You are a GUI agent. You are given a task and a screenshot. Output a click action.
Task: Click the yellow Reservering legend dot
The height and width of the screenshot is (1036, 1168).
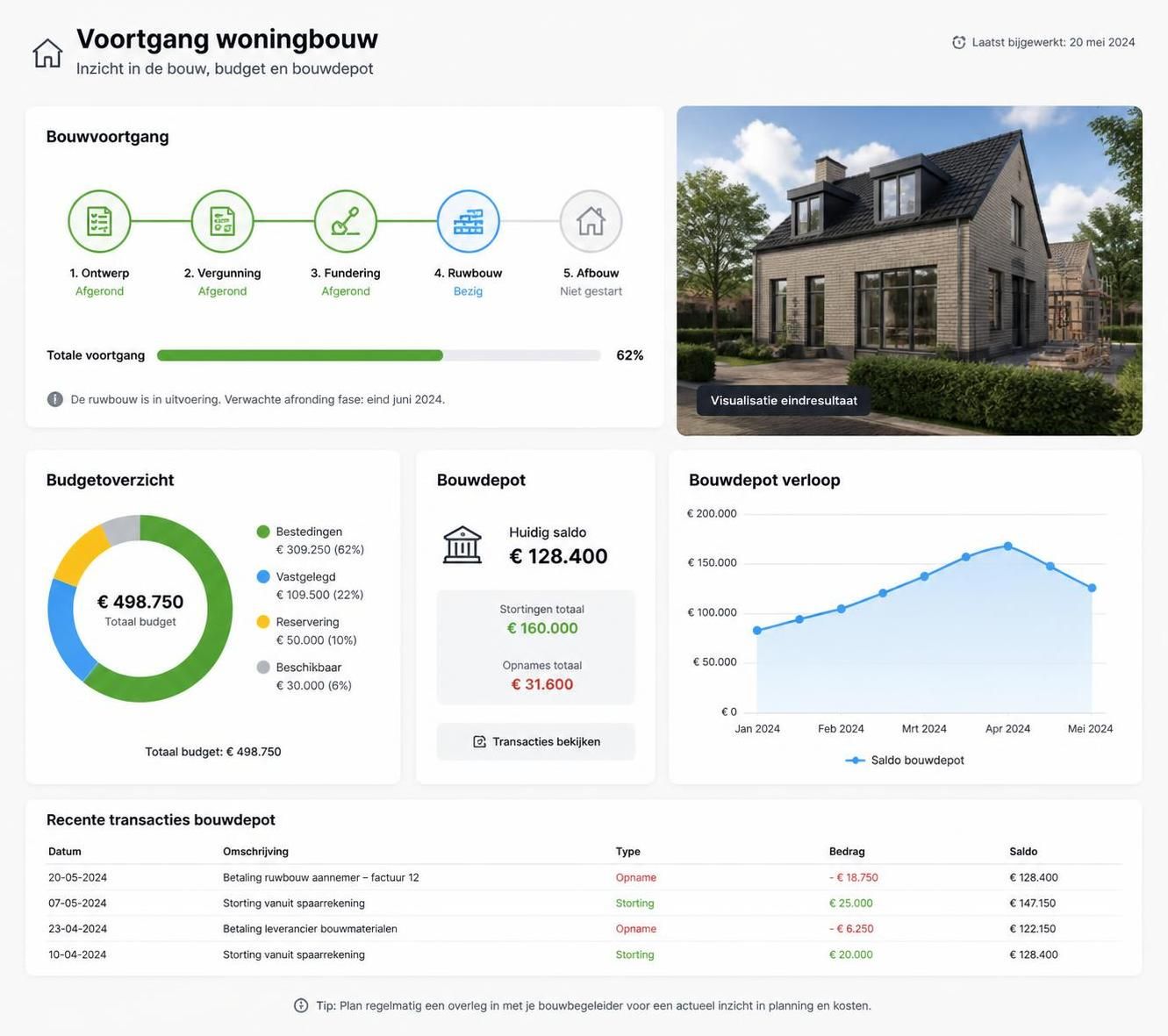[263, 622]
